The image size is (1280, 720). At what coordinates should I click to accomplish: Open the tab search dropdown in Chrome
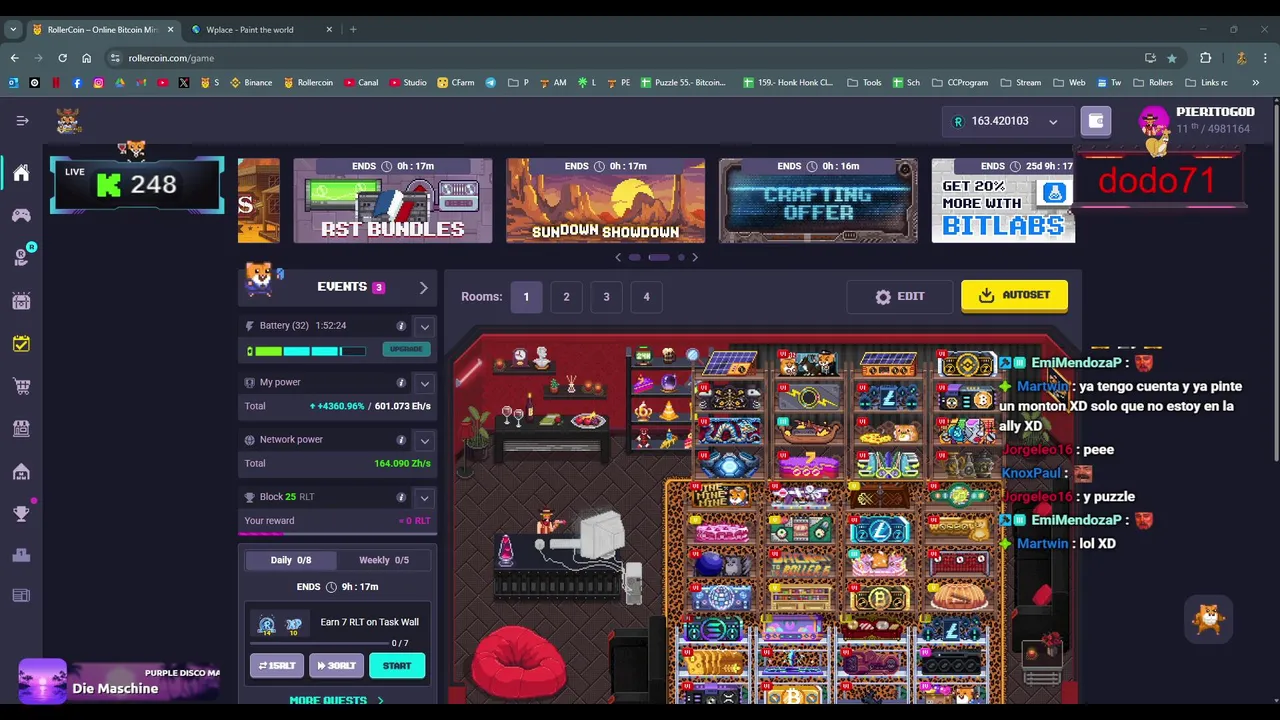tap(13, 30)
